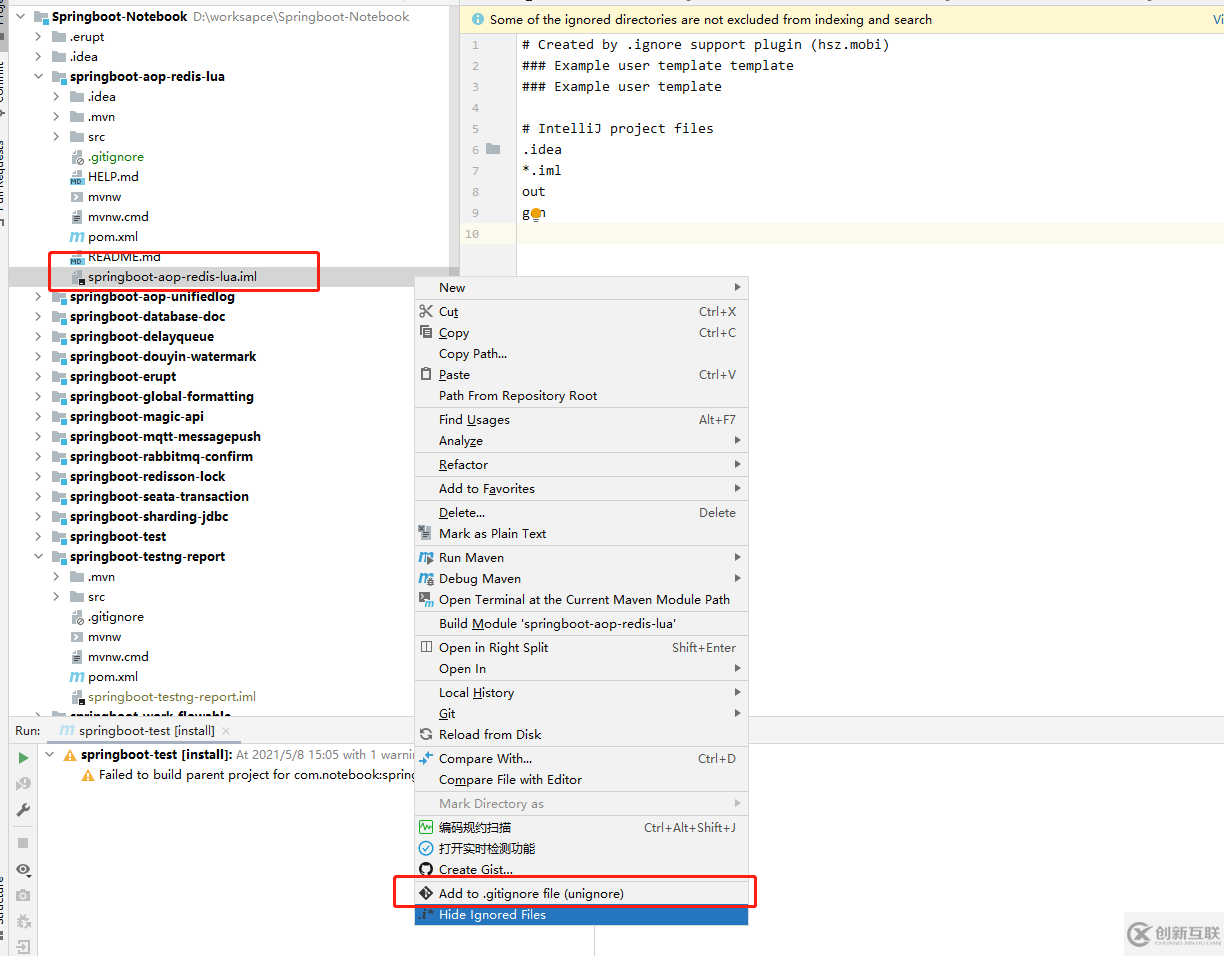Open the Add to Favorites submenu
Screen dimensions: 1224x956
pyautogui.click(x=581, y=489)
